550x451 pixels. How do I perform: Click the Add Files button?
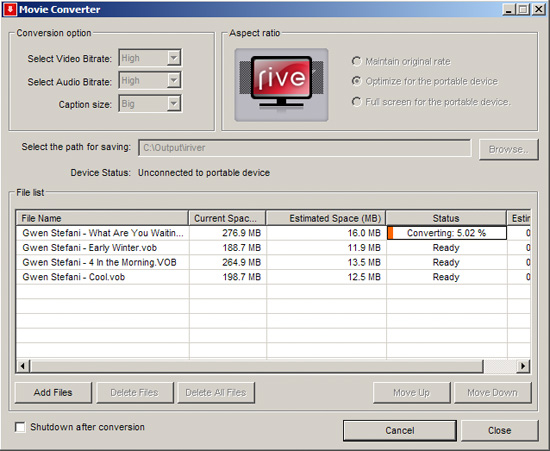53,392
